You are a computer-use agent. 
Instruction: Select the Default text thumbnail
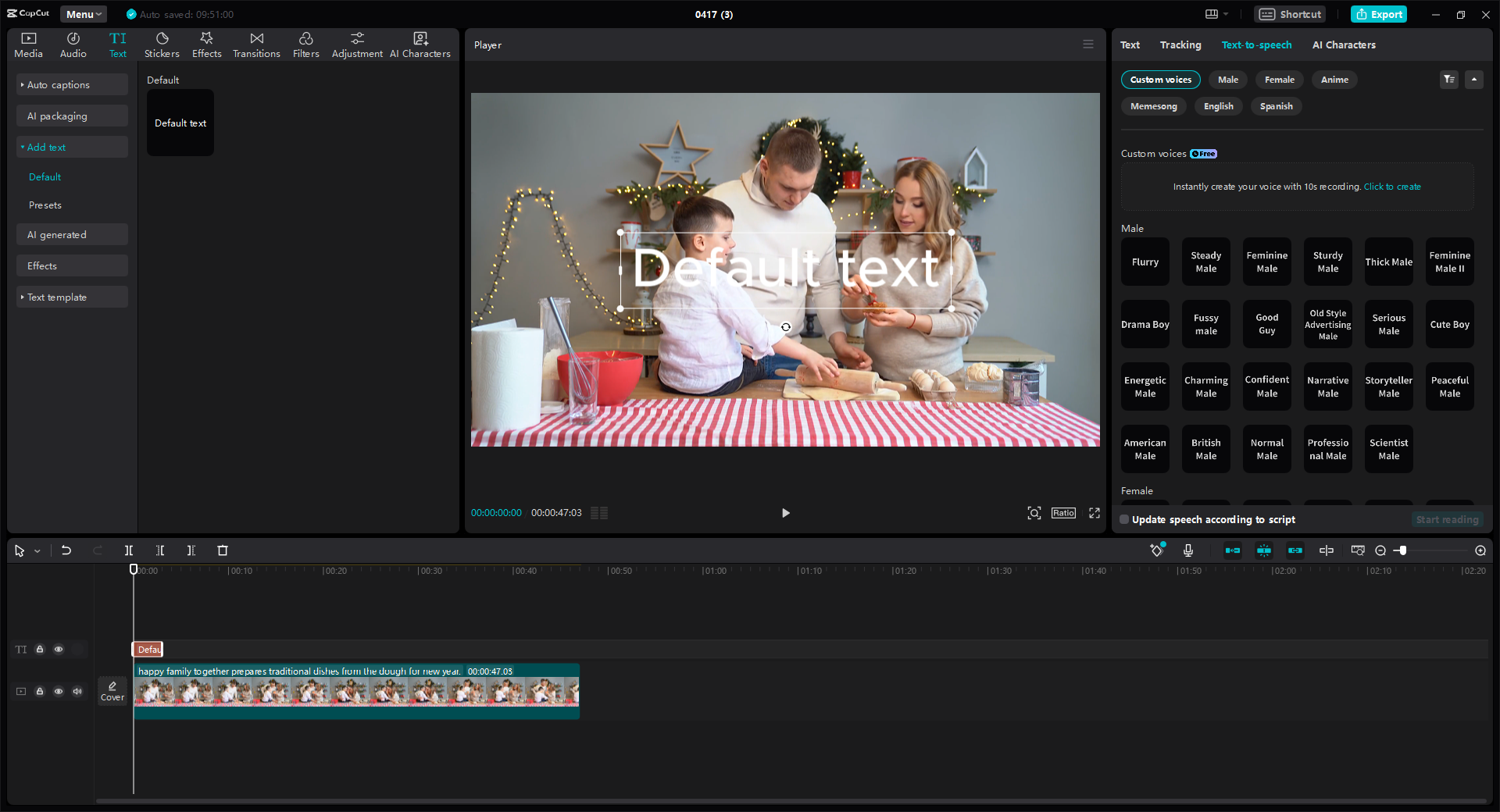pyautogui.click(x=180, y=123)
